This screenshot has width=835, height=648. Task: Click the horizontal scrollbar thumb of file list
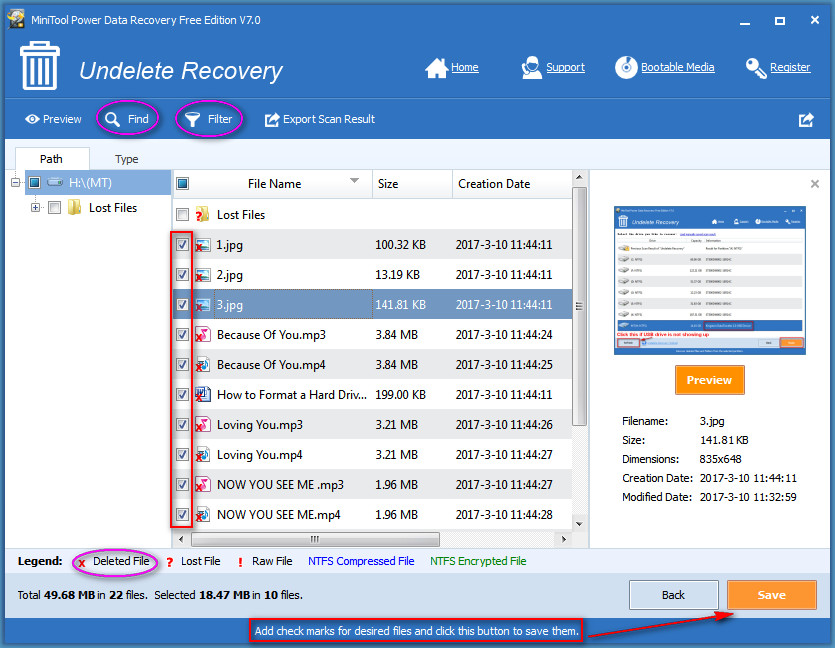pos(315,539)
